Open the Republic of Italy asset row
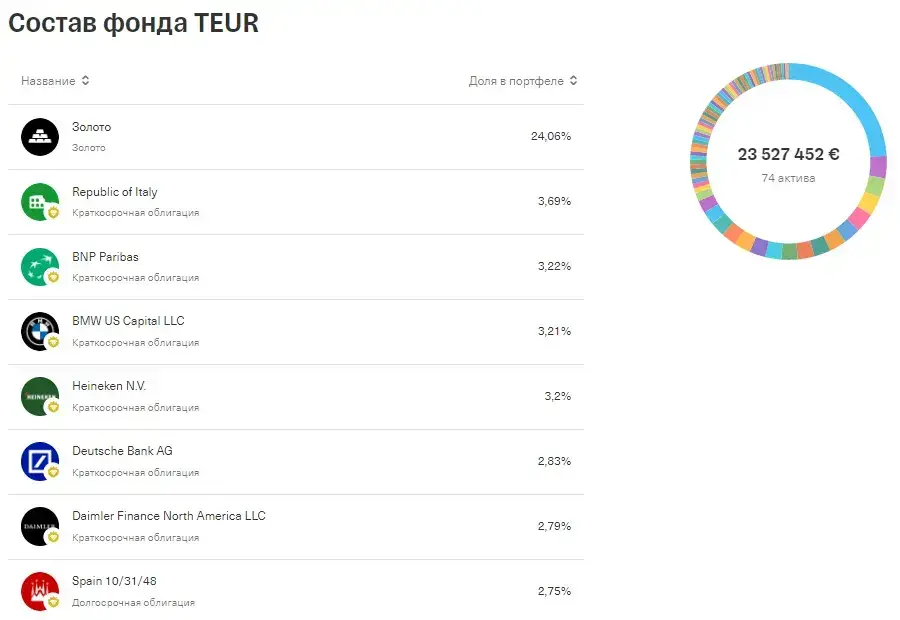 [x=296, y=202]
